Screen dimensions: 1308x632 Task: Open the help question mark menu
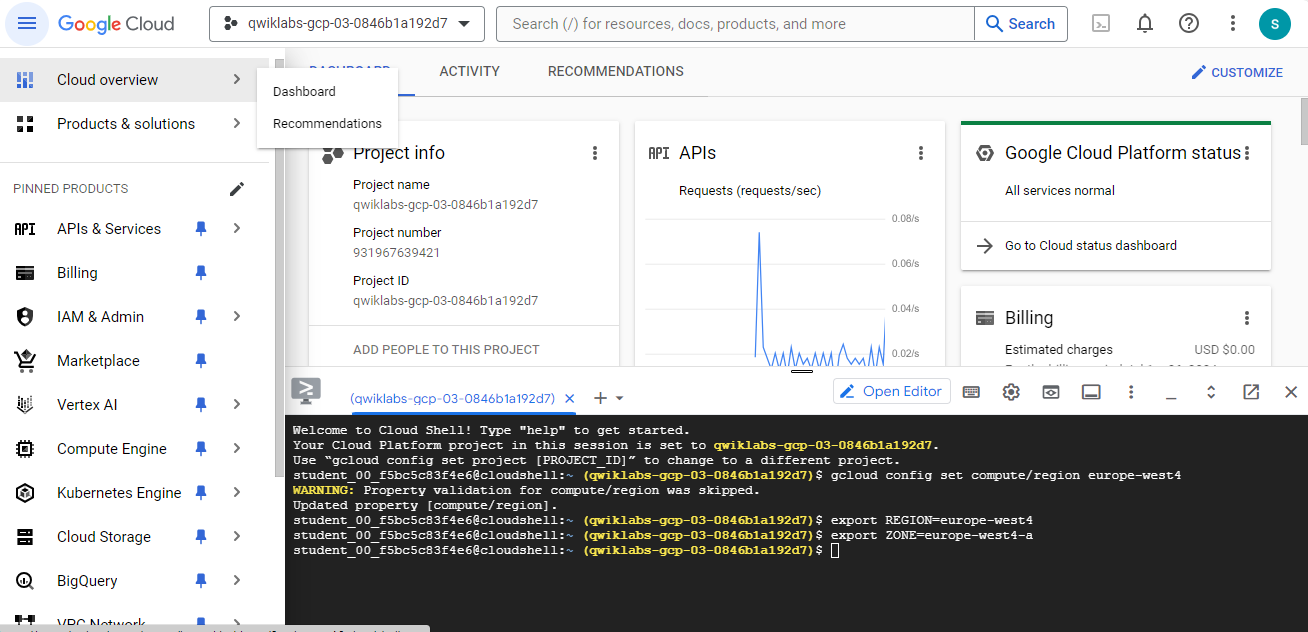[x=1189, y=24]
